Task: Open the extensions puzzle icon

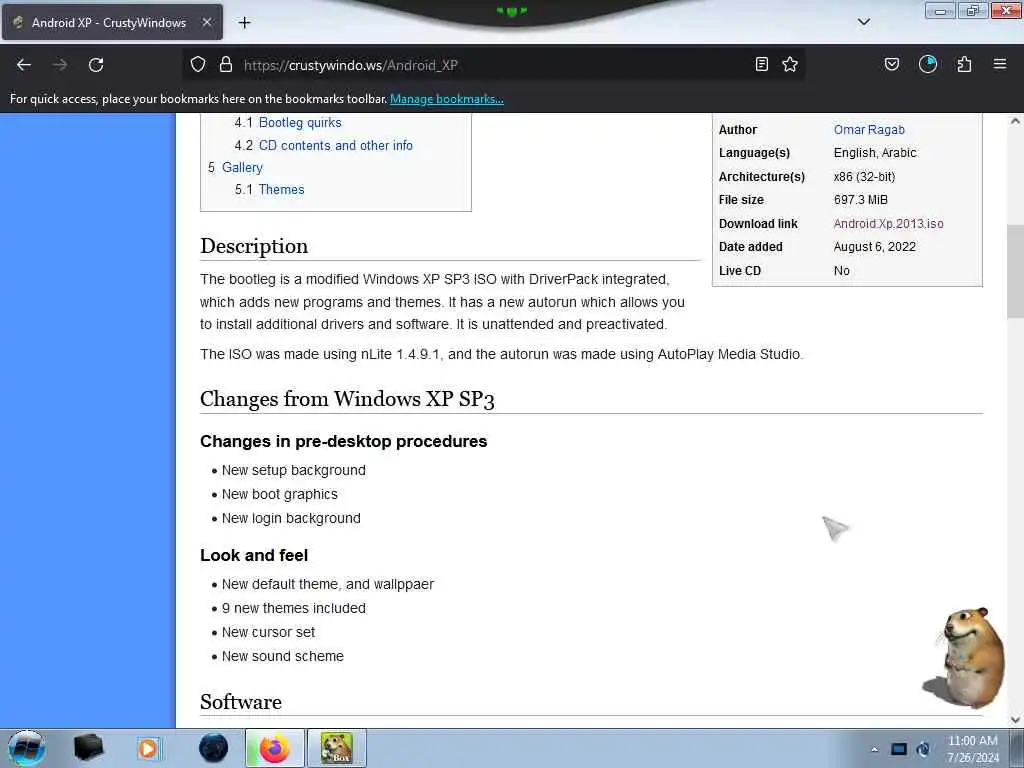Action: pyautogui.click(x=964, y=64)
